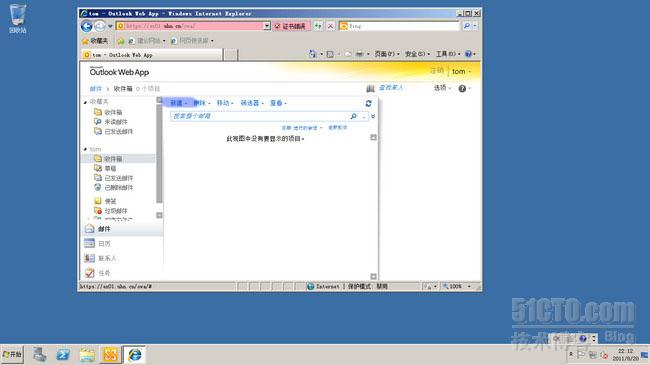The height and width of the screenshot is (365, 650).
Task: Open the 工具(O) tools menu
Action: [x=448, y=54]
